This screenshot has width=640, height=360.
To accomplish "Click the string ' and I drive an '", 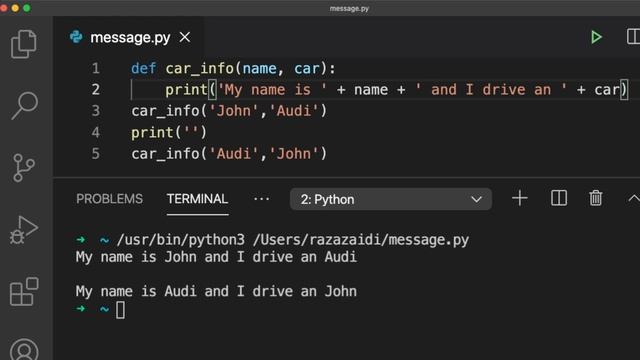I will click(491, 90).
